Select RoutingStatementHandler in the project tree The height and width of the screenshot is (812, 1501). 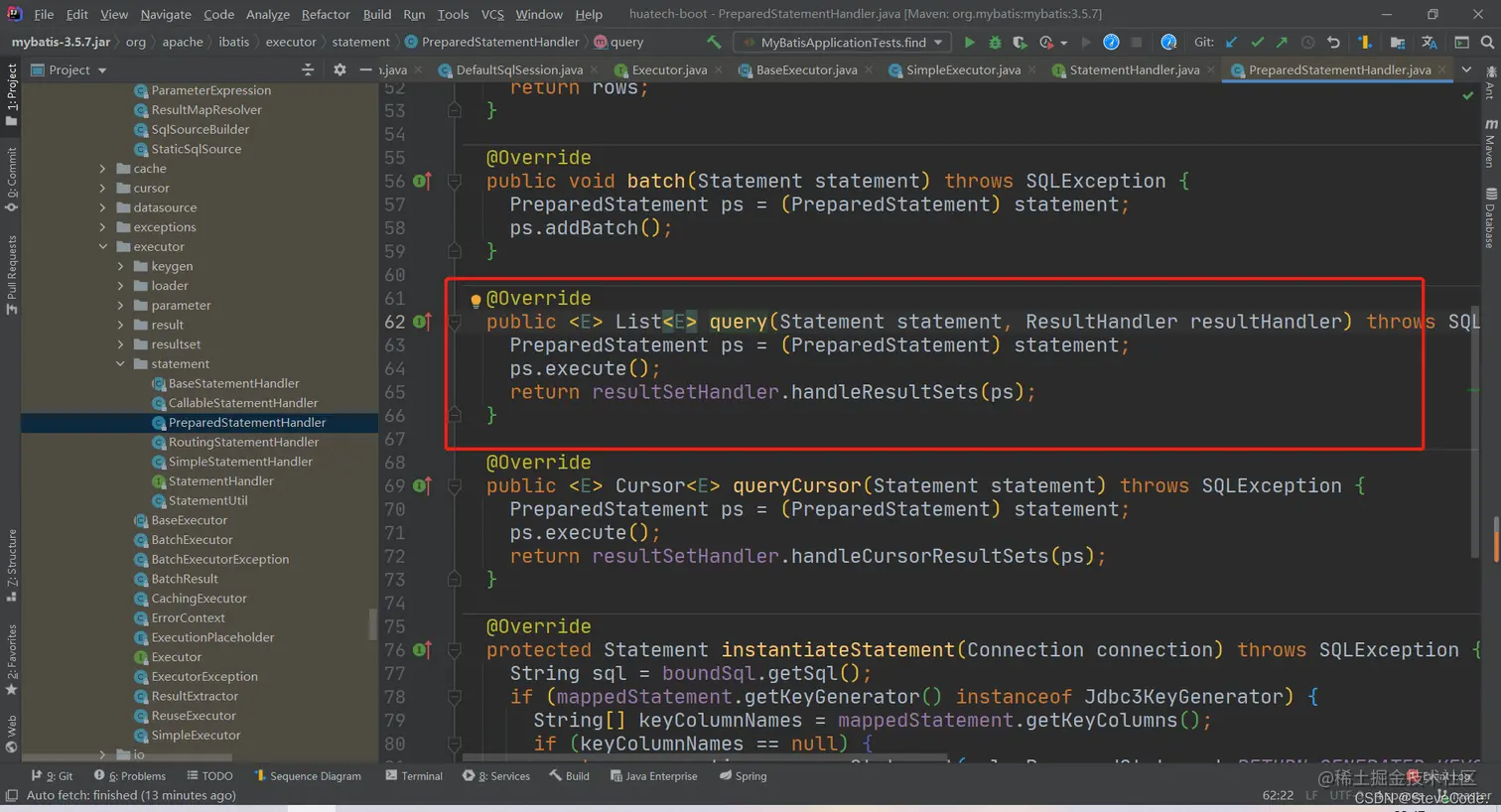(x=243, y=442)
